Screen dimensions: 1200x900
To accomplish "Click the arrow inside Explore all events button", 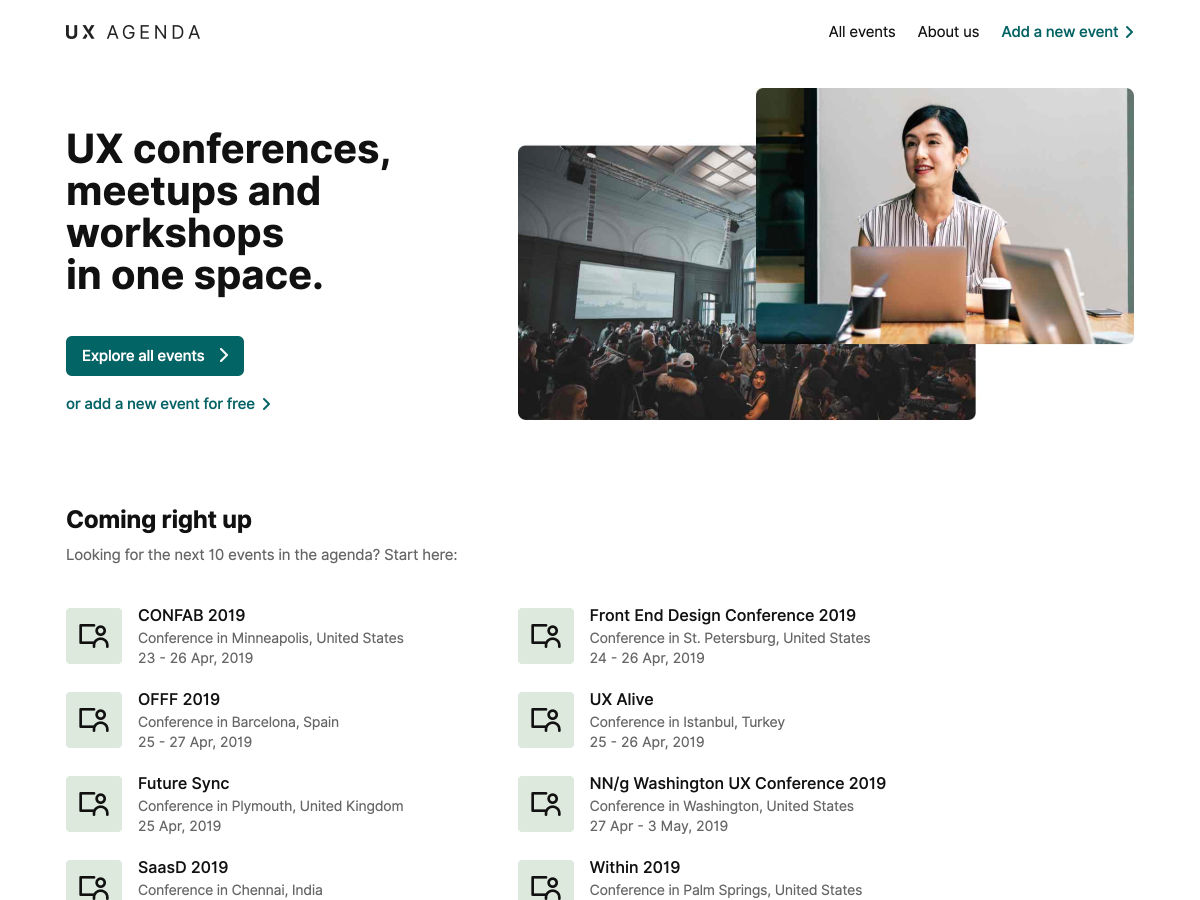I will pos(224,356).
